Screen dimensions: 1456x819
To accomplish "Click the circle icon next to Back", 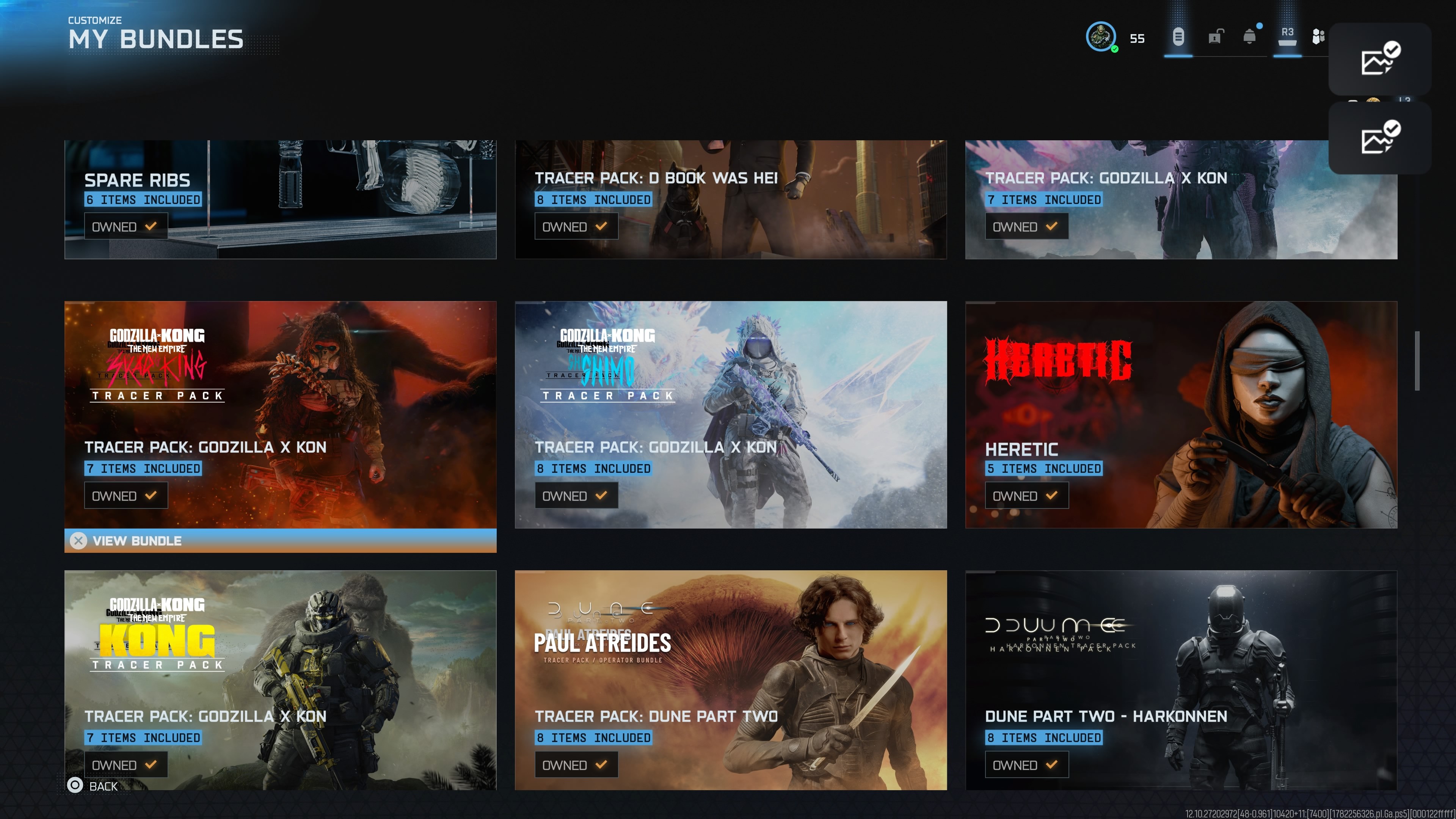I will click(75, 785).
